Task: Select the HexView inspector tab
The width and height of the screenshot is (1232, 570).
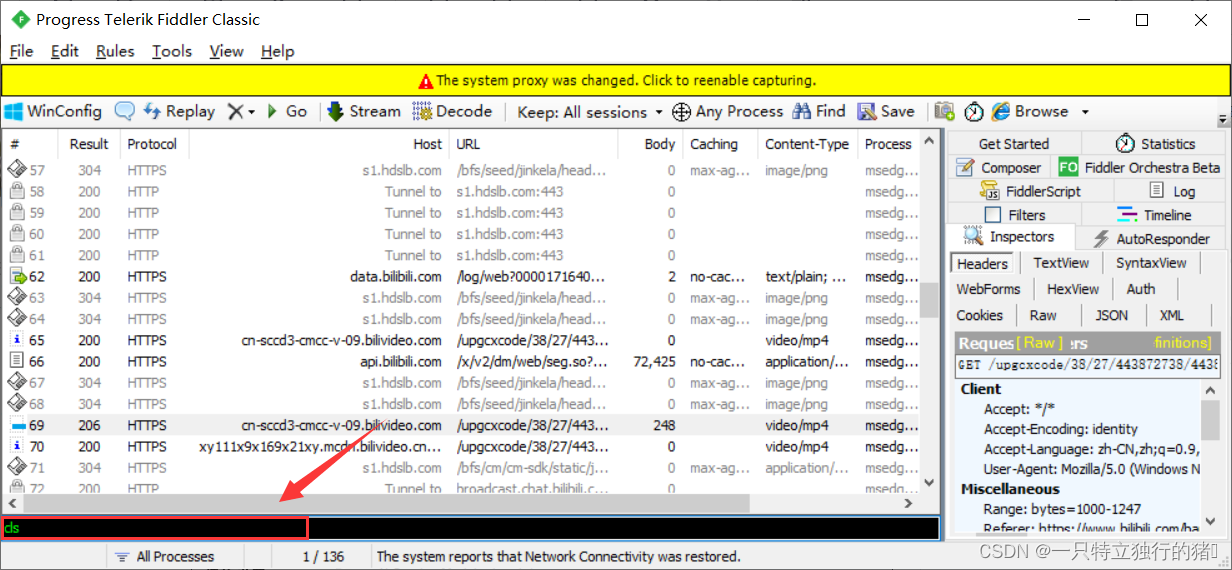Action: coord(1073,289)
